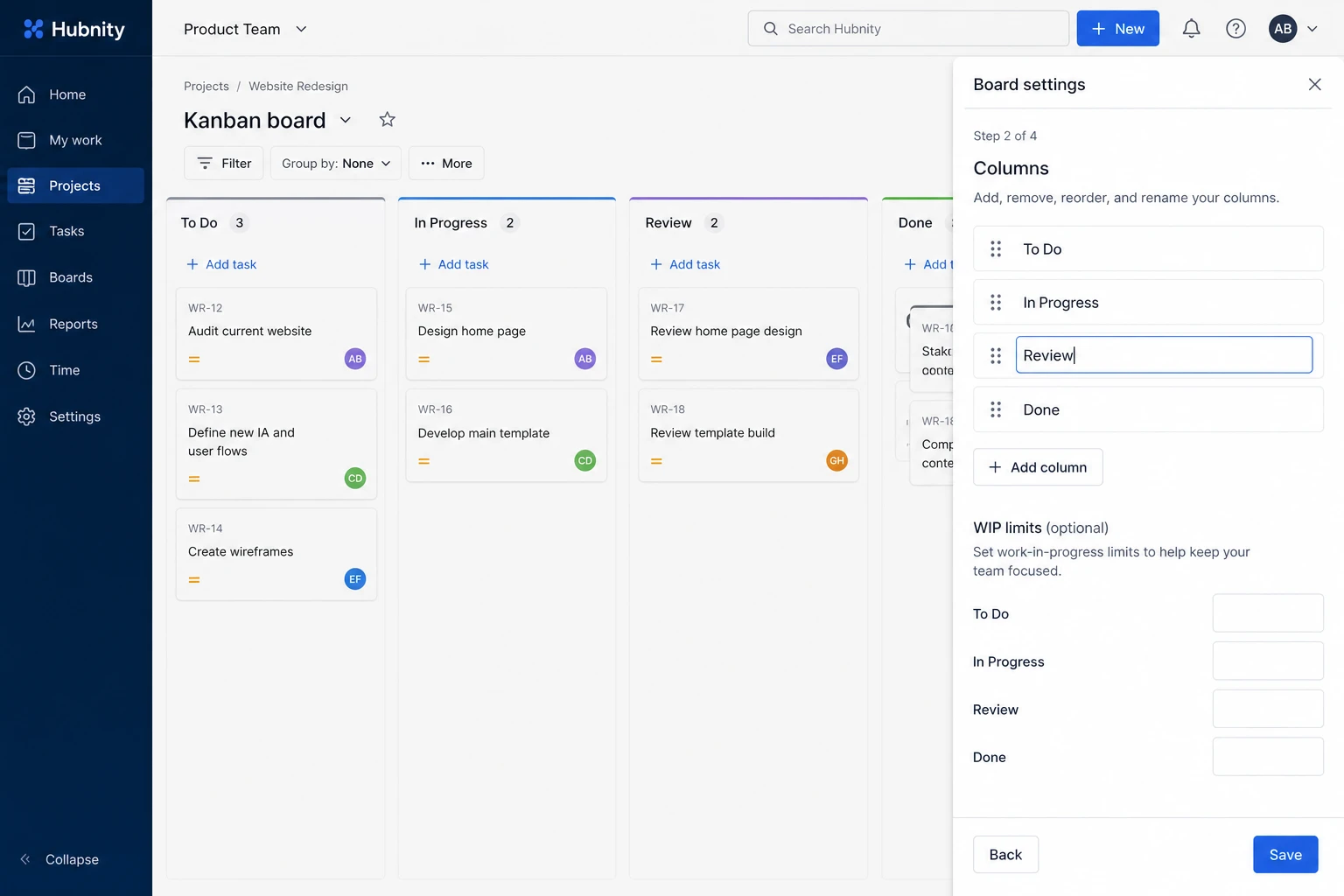
Task: Click priority icon on WR-16 card
Action: tap(424, 461)
